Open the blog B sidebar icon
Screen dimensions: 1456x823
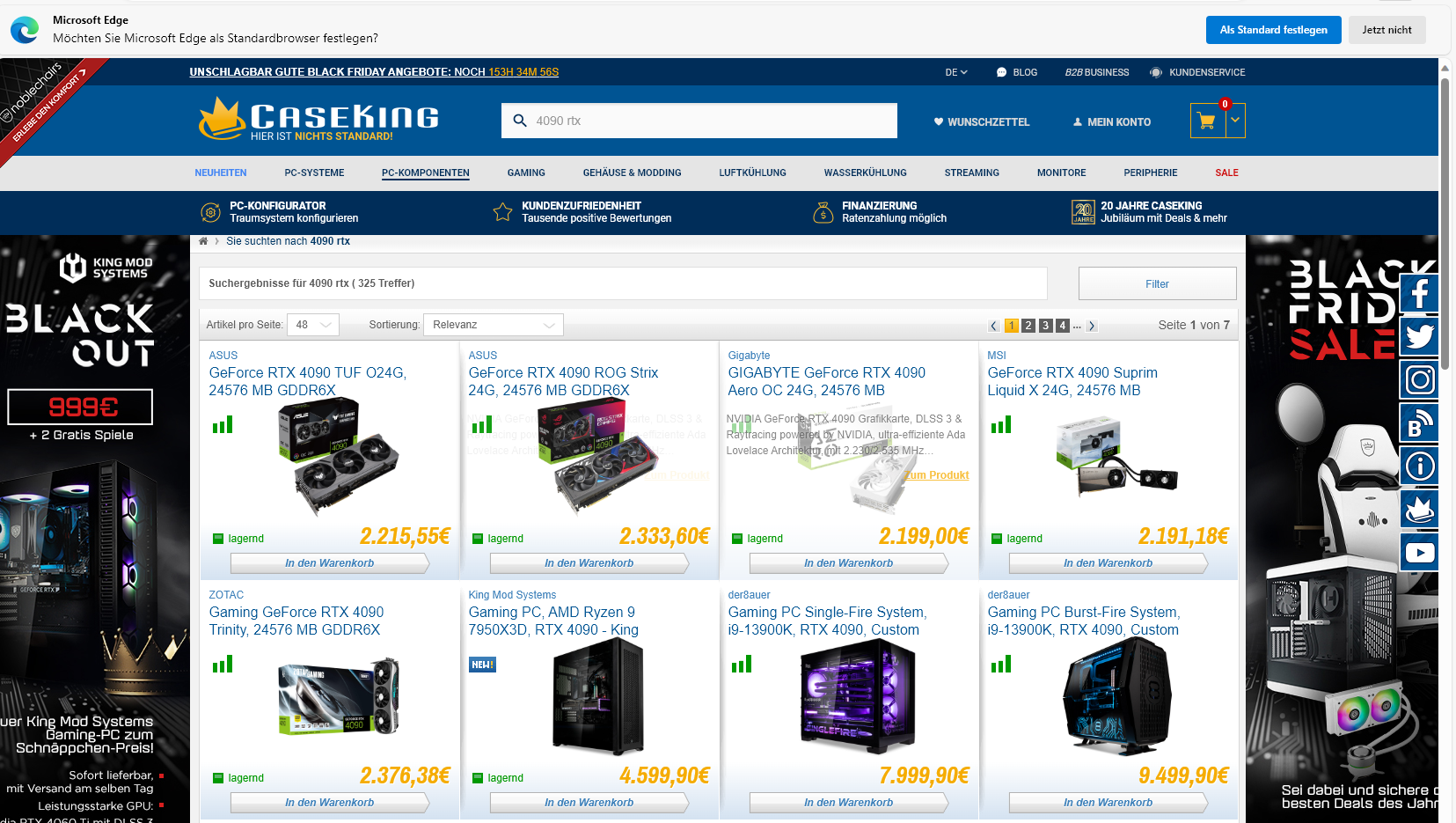pos(1419,423)
